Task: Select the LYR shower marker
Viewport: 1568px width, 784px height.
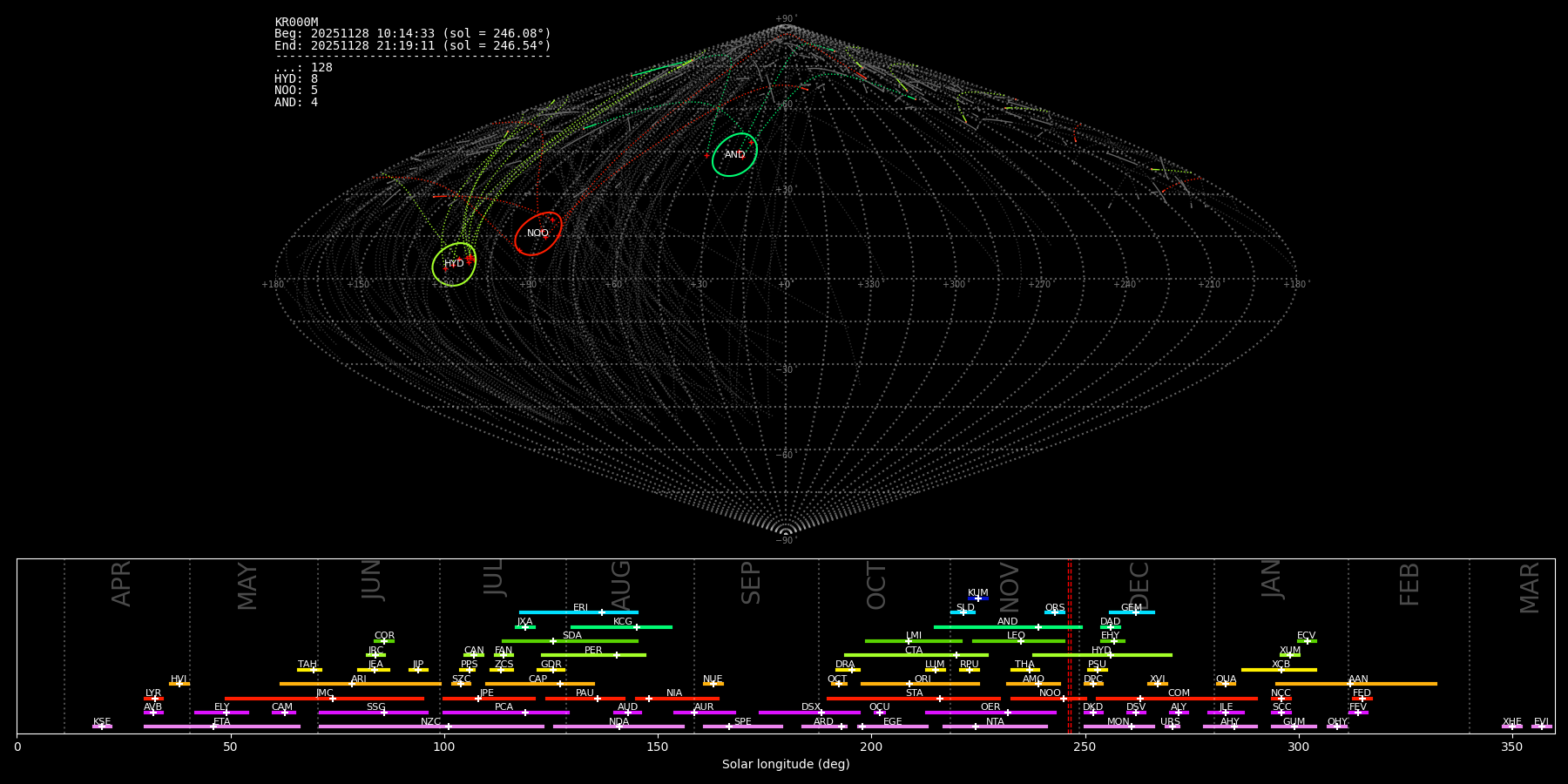Action: 154,699
